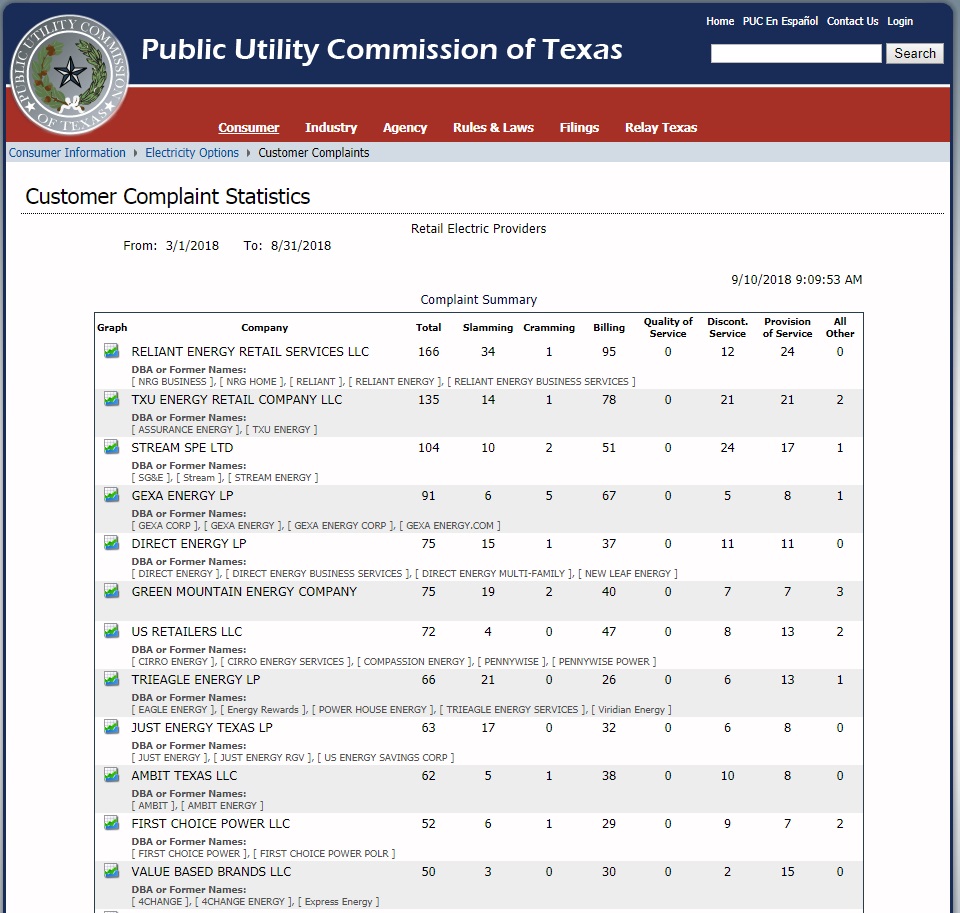Open STREAM SPE LTD complaint graph
Viewport: 960px width, 913px height.
coord(111,447)
